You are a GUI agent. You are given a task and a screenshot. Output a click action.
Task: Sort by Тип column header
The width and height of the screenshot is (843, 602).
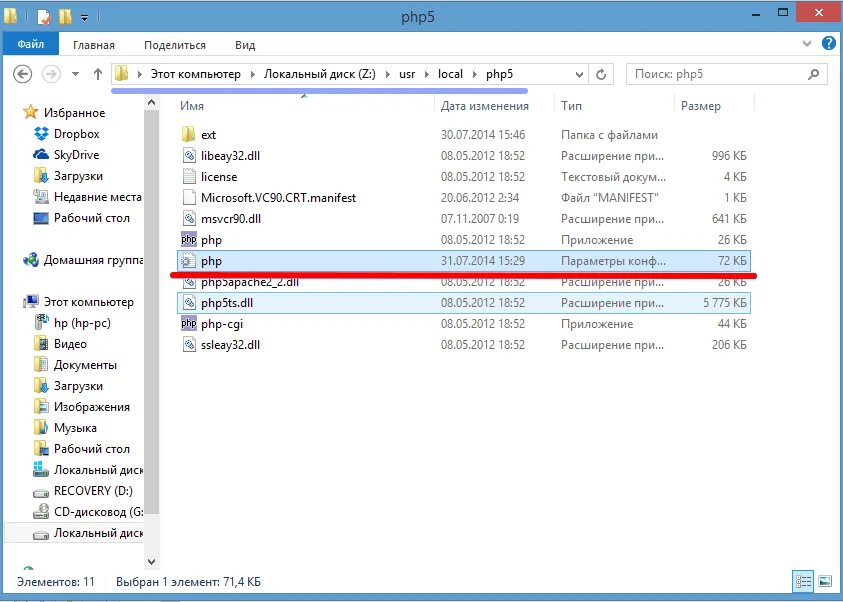pyautogui.click(x=571, y=106)
